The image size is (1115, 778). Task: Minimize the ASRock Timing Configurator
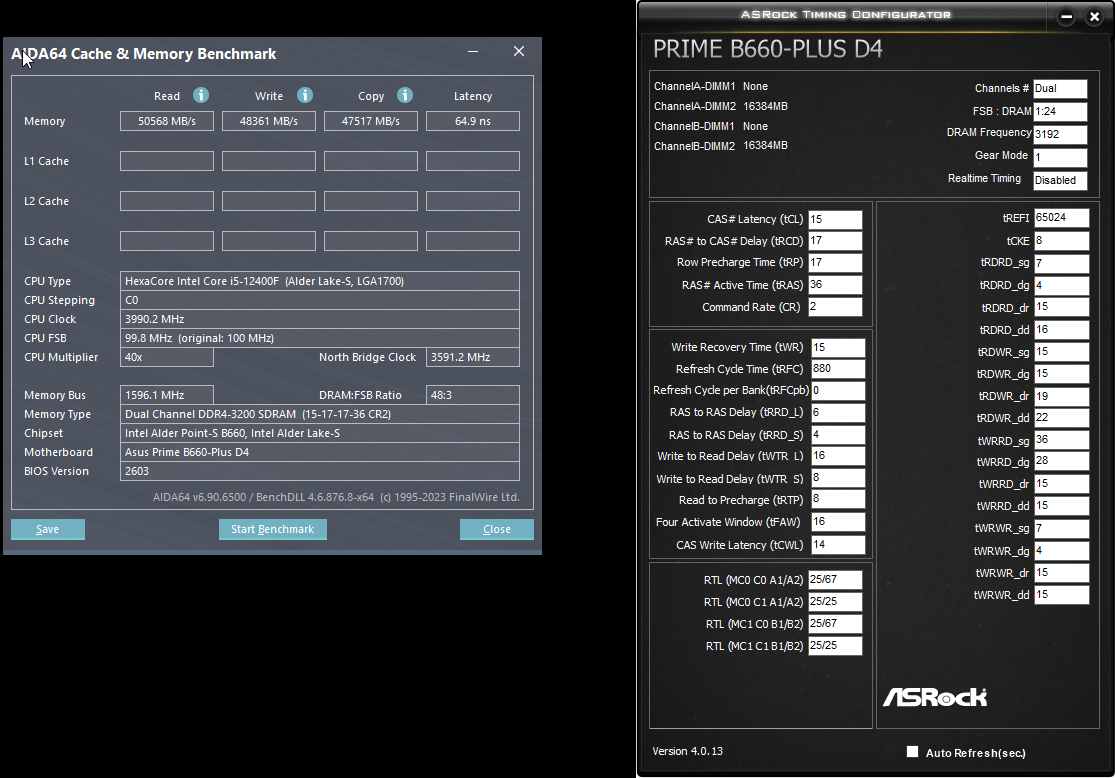point(1066,16)
